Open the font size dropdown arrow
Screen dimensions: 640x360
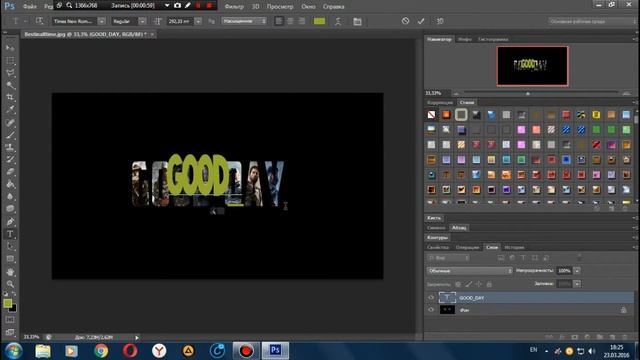point(198,21)
